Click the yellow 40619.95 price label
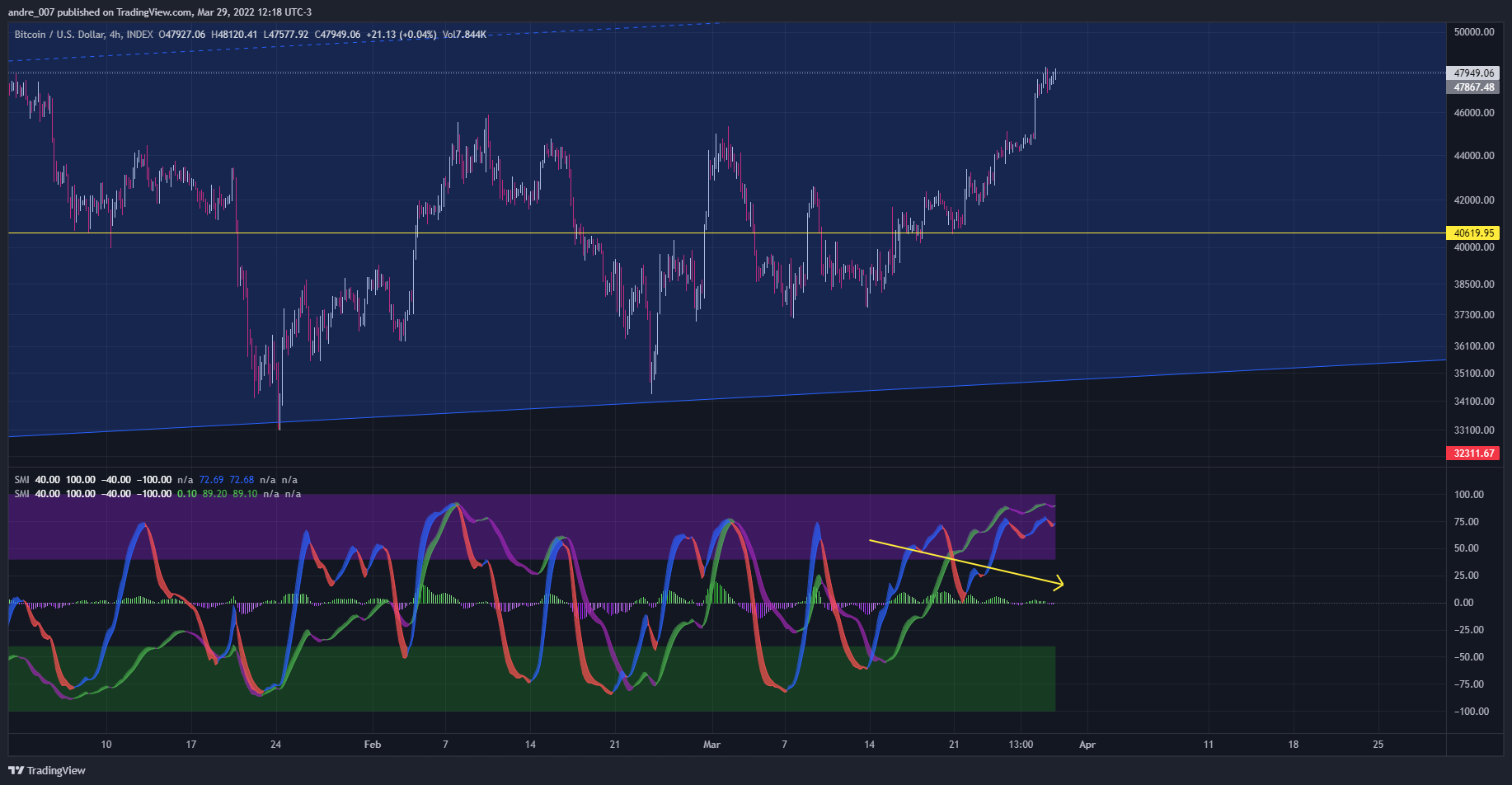This screenshot has height=785, width=1512. [x=1473, y=233]
